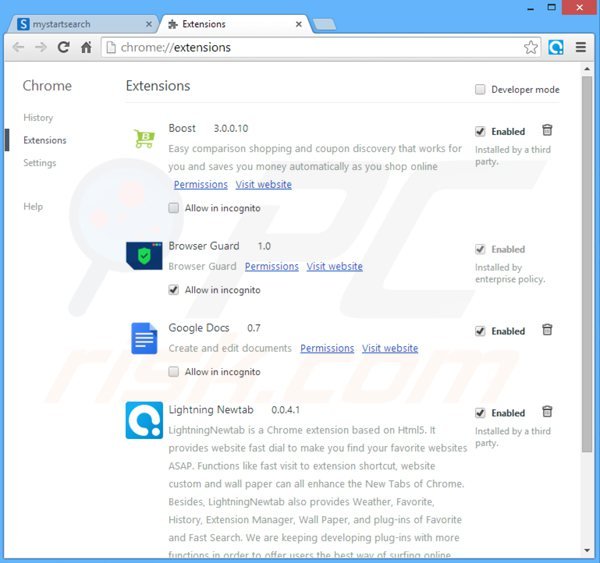Open the Lightning Newtab toolbar icon
Screen dimensions: 600x563
[x=556, y=47]
